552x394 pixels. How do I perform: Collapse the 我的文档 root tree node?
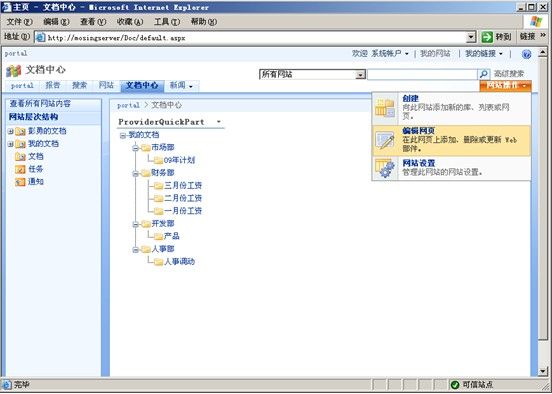123,136
